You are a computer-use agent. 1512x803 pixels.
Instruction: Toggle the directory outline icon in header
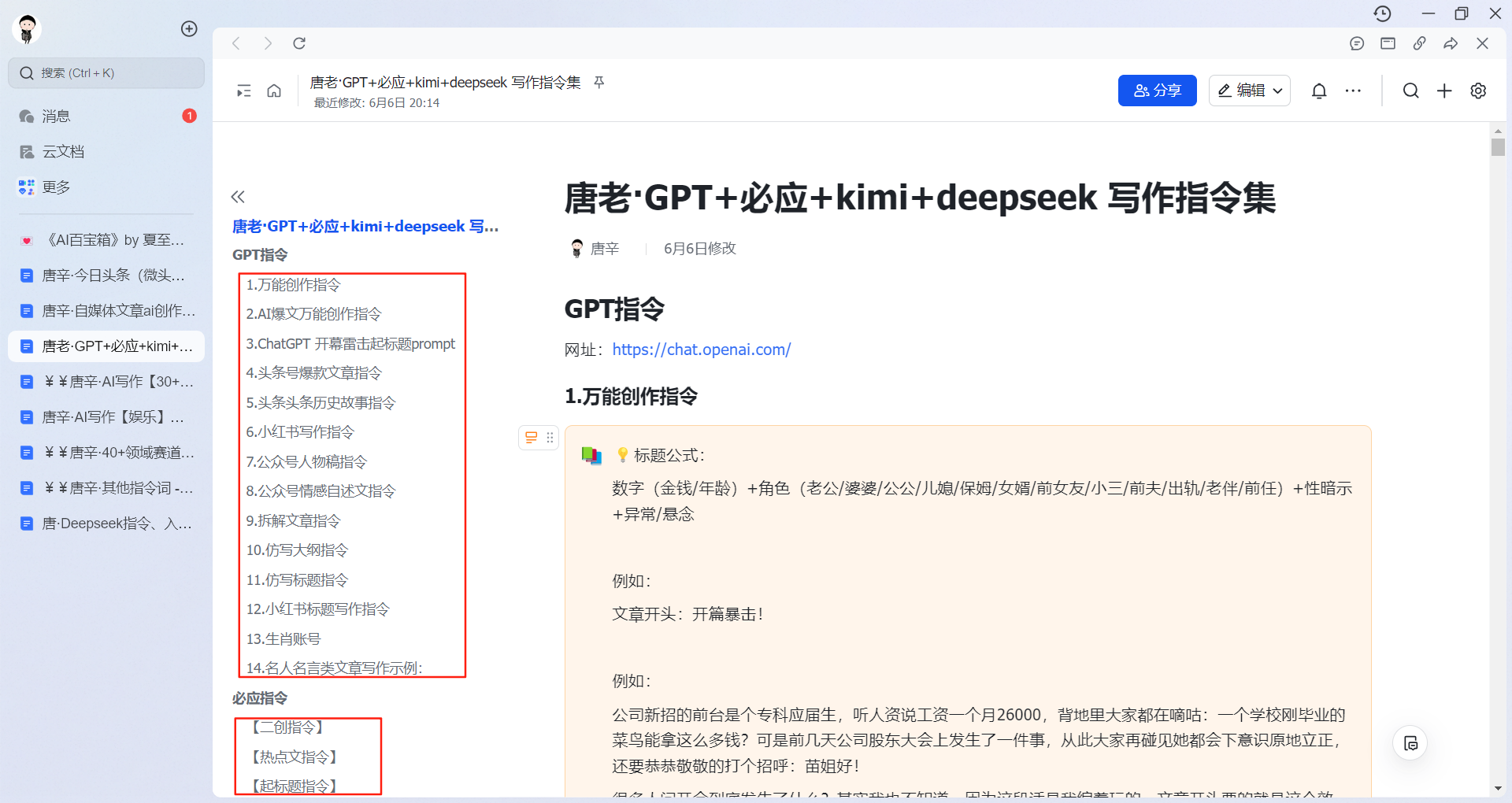[244, 91]
